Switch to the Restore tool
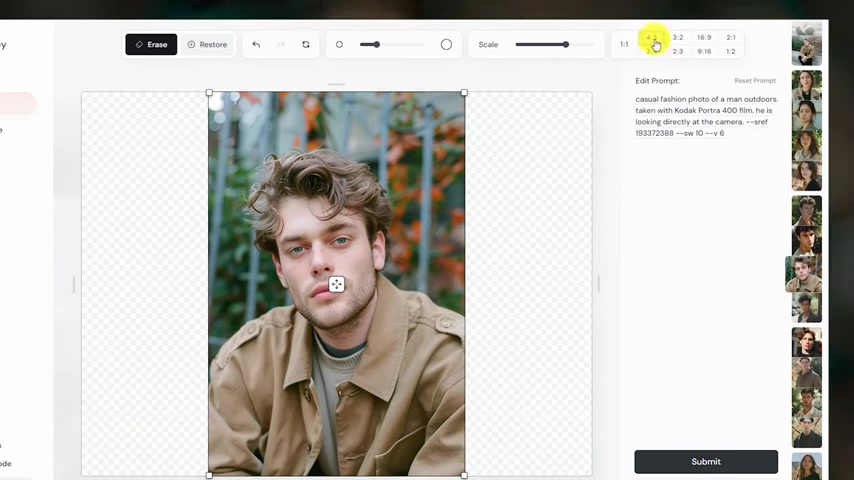The image size is (854, 480). [208, 45]
